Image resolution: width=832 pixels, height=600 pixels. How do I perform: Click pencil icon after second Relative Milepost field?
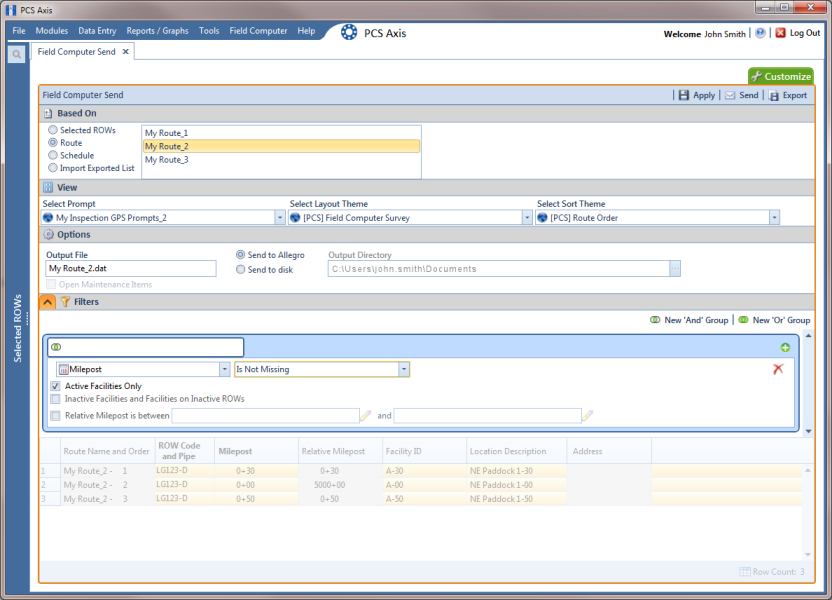coord(587,415)
